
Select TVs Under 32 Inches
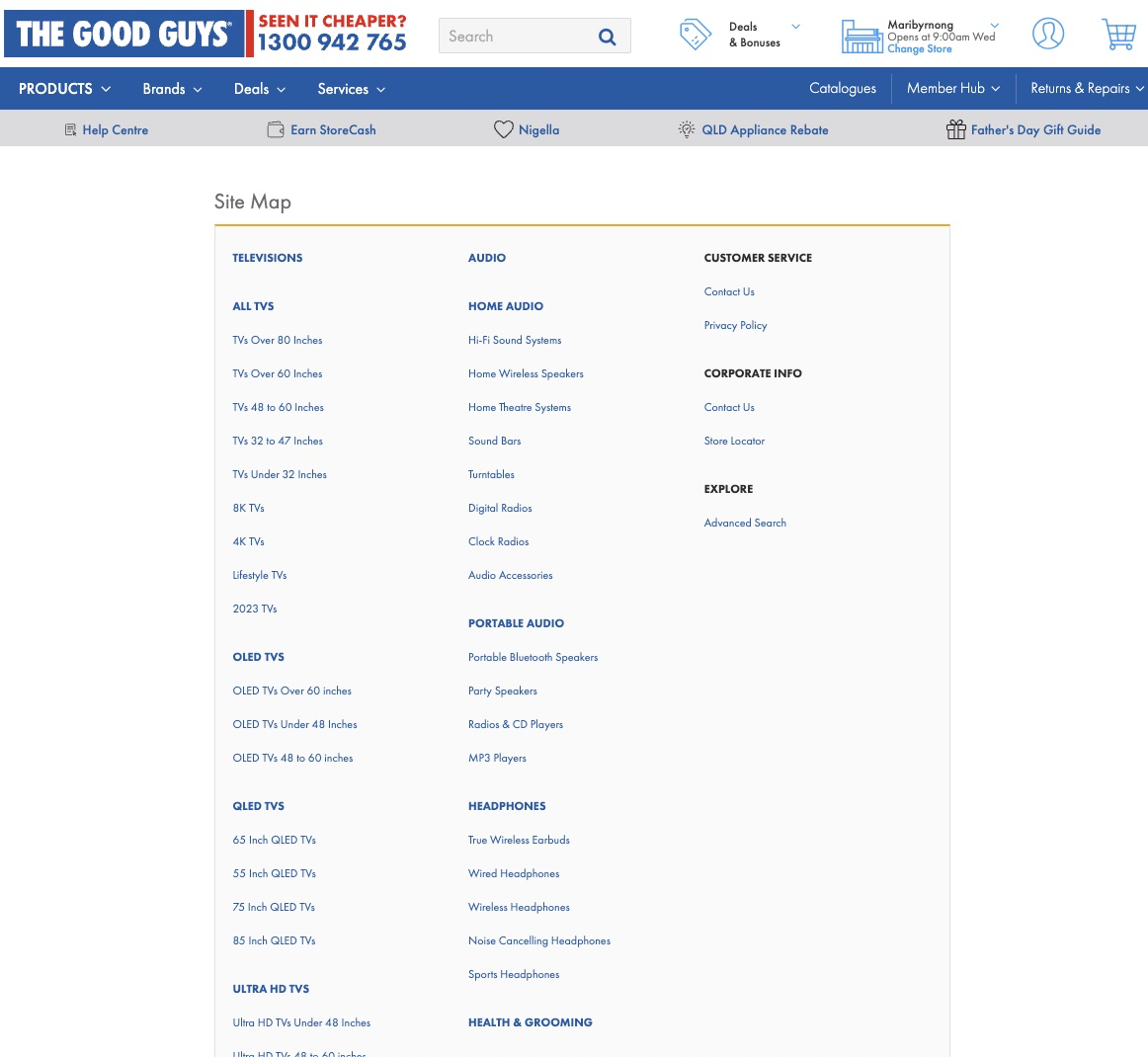[x=280, y=474]
